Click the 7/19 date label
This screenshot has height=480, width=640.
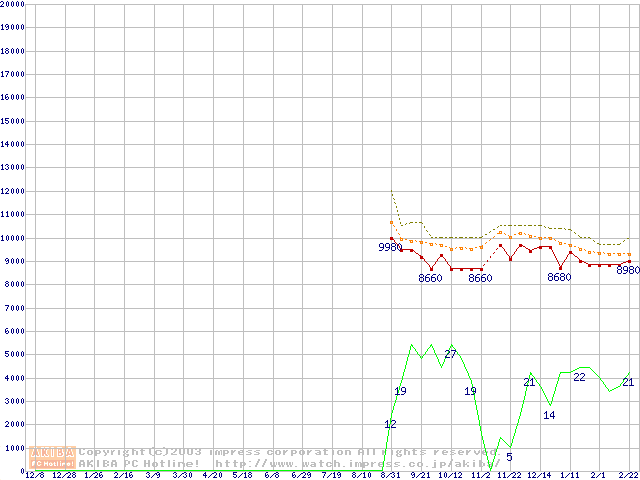[x=331, y=476]
